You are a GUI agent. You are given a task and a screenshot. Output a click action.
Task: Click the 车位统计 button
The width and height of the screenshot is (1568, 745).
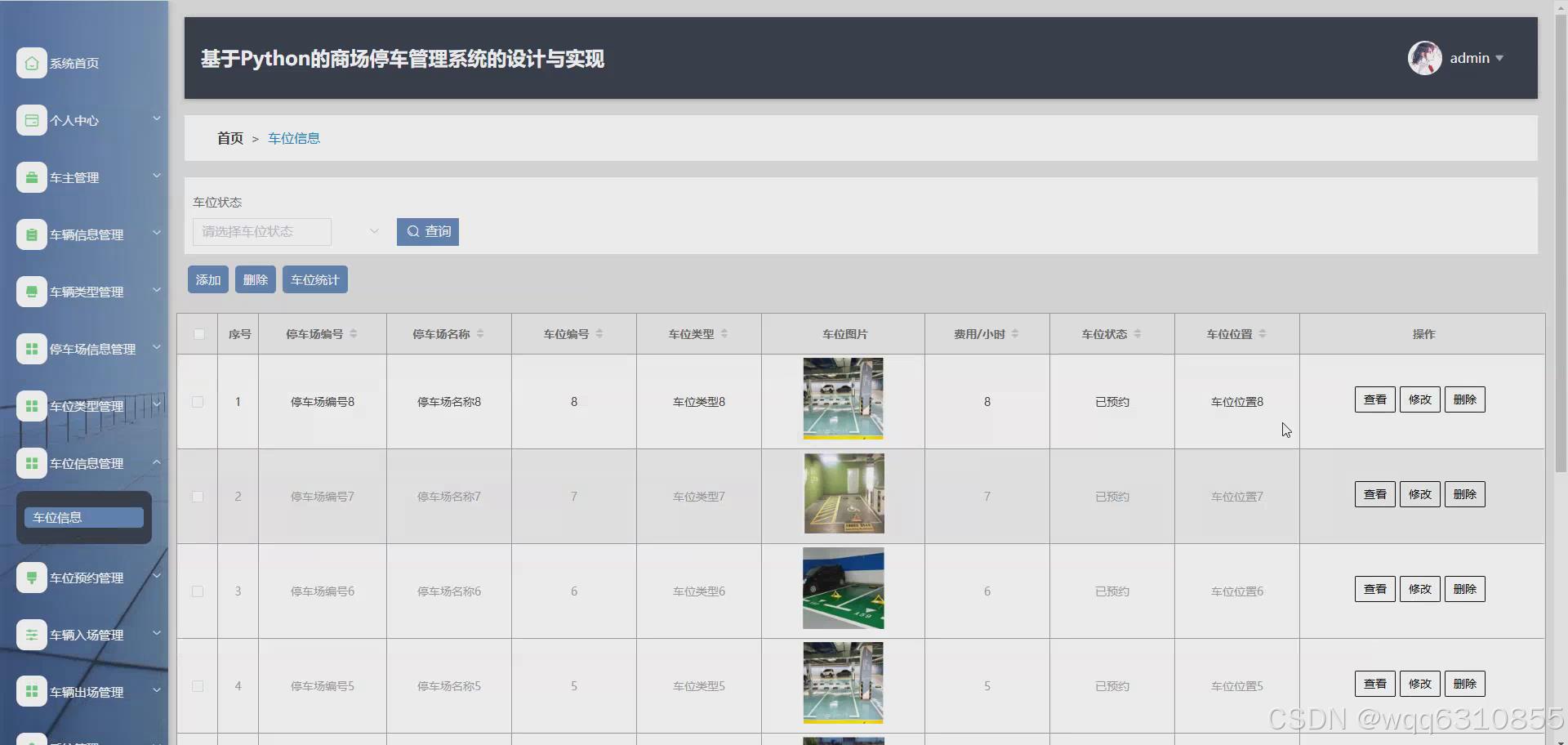[315, 279]
